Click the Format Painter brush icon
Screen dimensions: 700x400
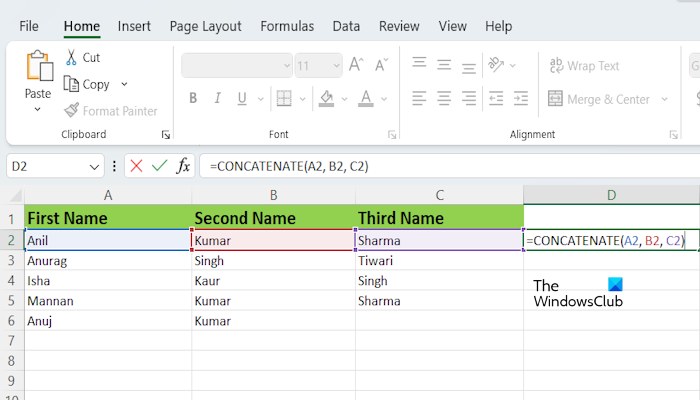tap(72, 111)
